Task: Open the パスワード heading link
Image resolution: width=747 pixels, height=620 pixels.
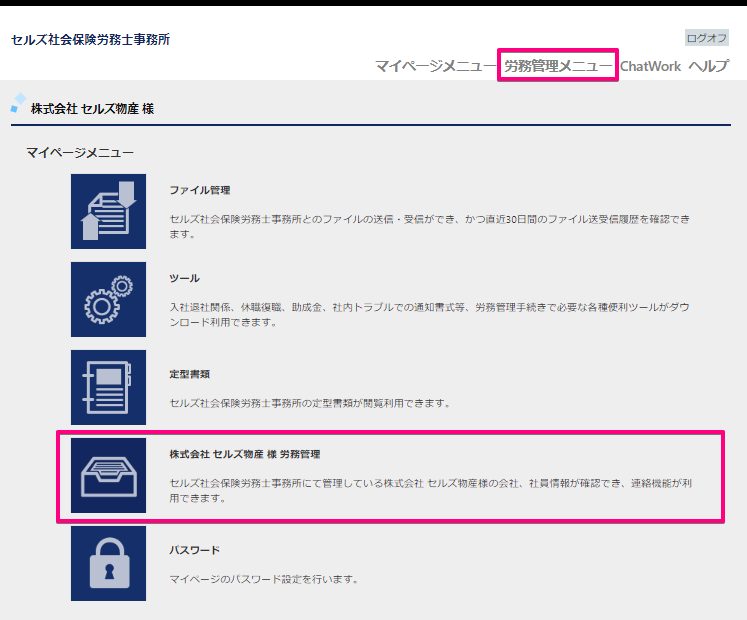Action: [x=195, y=550]
